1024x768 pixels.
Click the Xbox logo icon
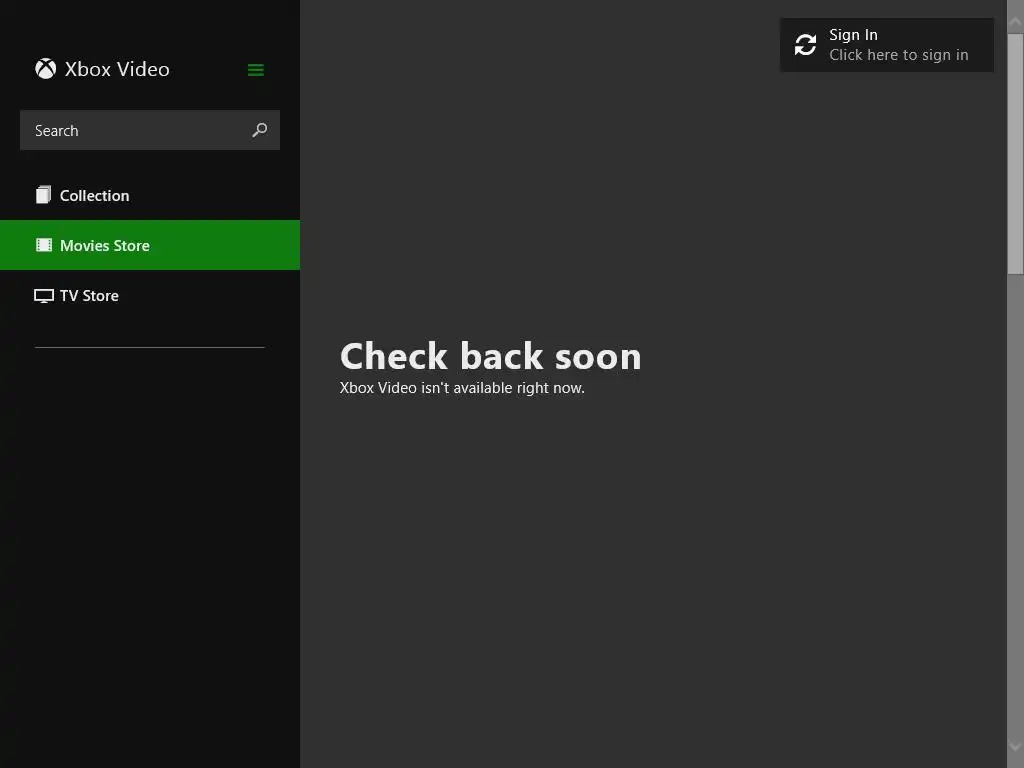click(x=46, y=69)
